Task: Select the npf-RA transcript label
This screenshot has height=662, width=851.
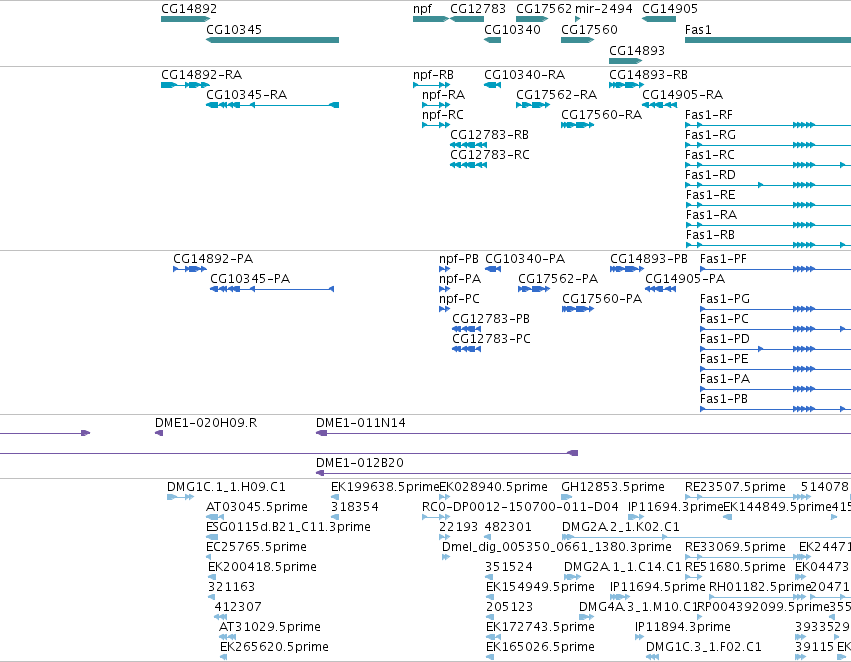Action: tap(443, 94)
